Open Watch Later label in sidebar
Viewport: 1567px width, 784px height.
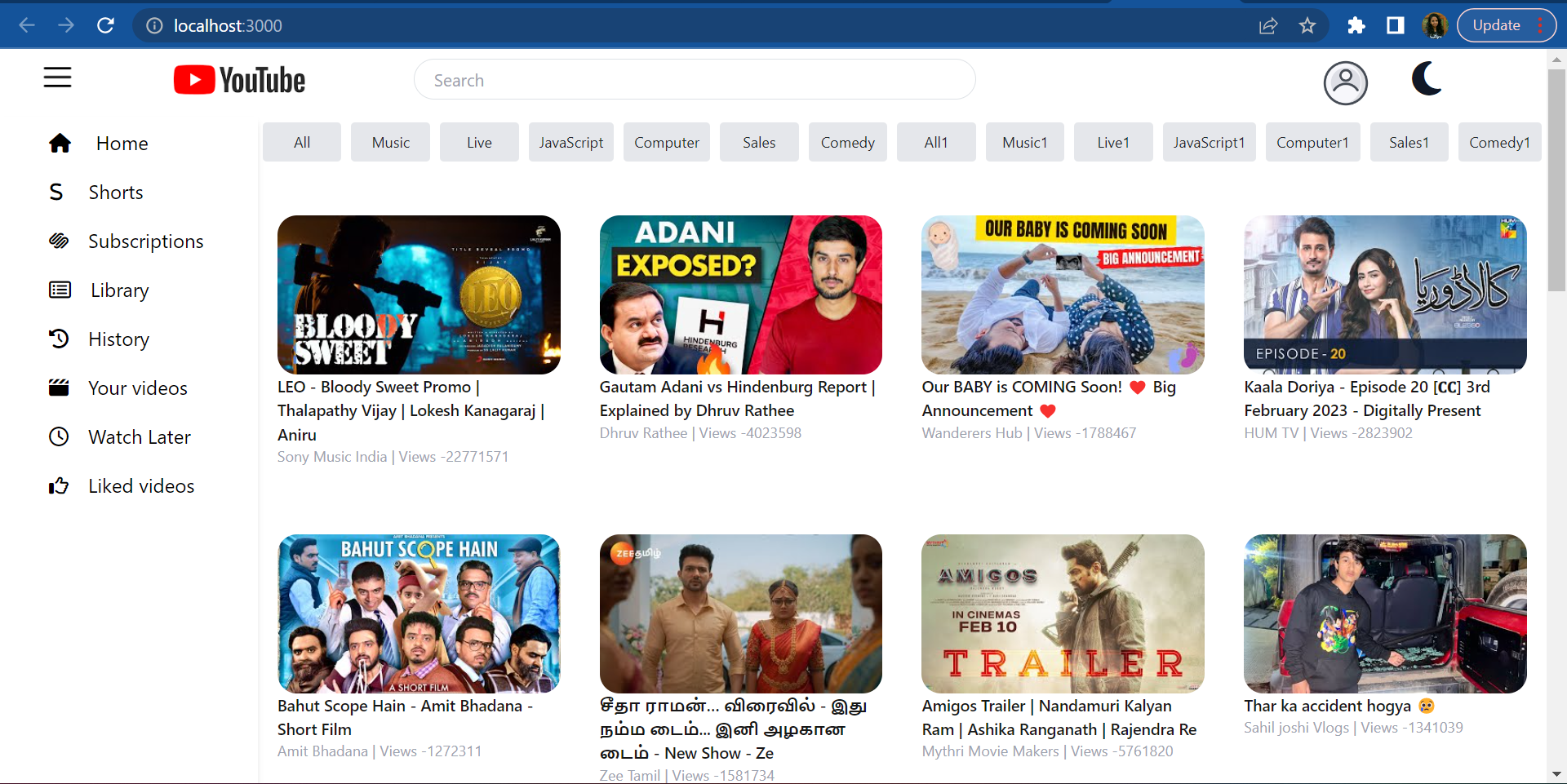[140, 437]
